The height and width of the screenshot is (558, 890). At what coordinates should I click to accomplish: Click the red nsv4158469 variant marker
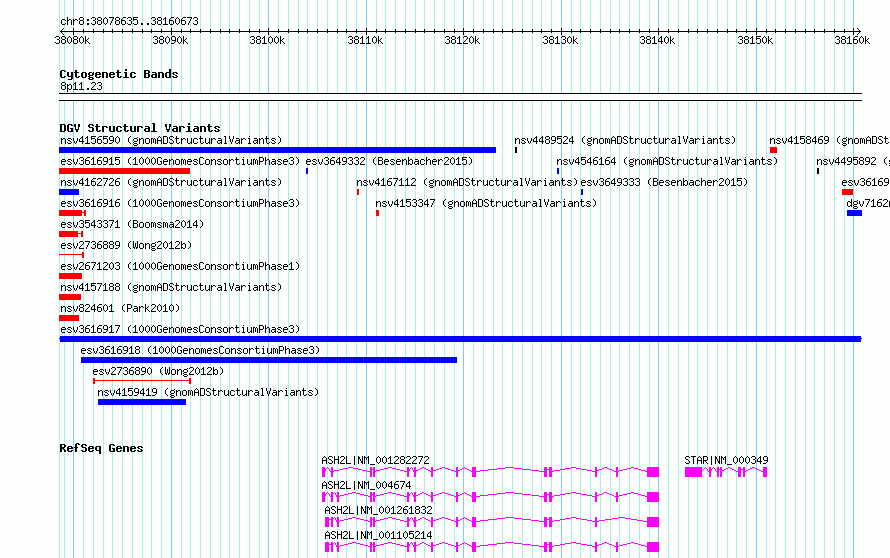(x=773, y=150)
